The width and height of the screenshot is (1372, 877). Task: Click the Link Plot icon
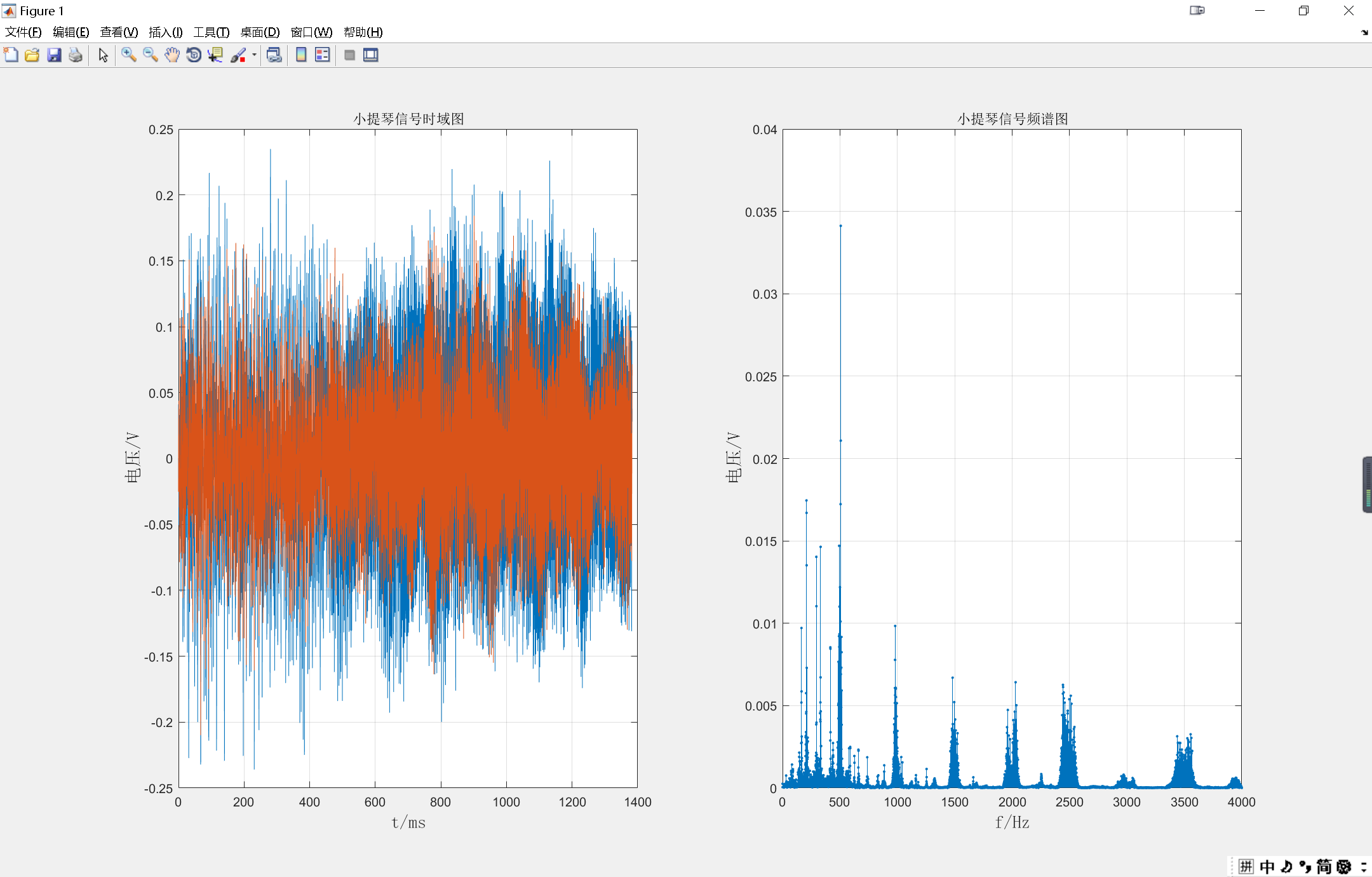pyautogui.click(x=274, y=55)
